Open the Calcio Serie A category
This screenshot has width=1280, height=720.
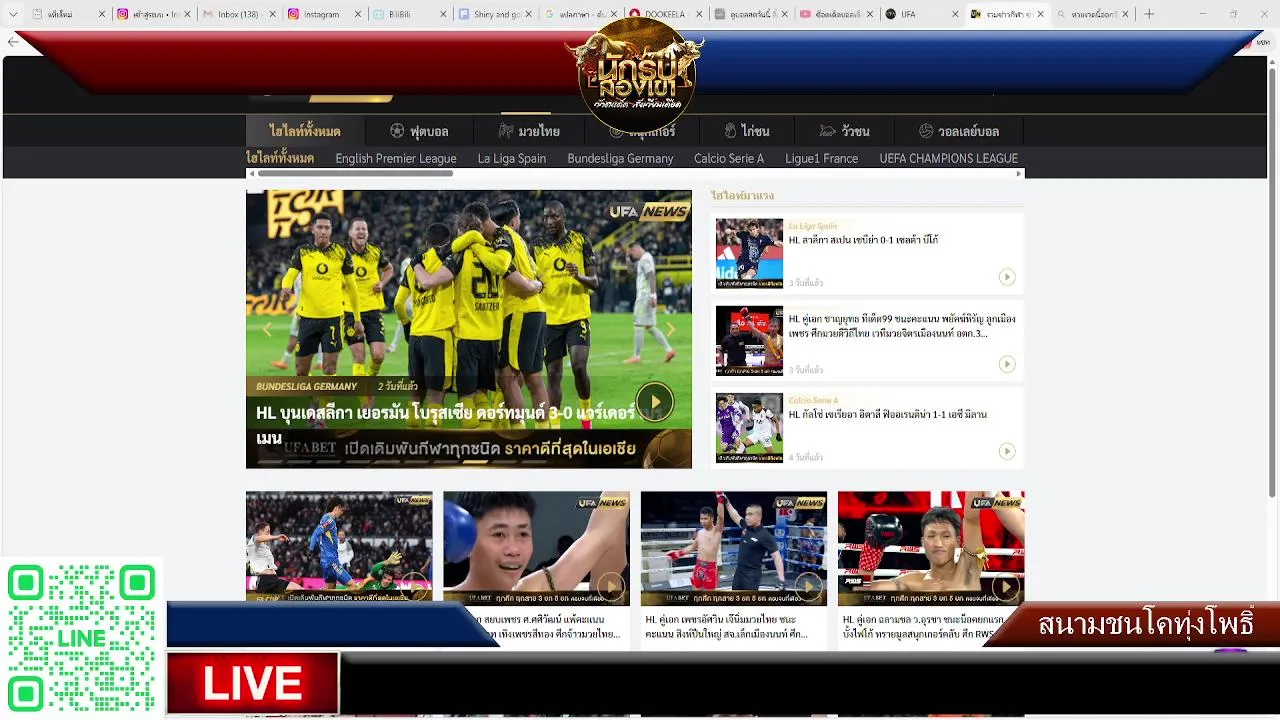click(729, 158)
